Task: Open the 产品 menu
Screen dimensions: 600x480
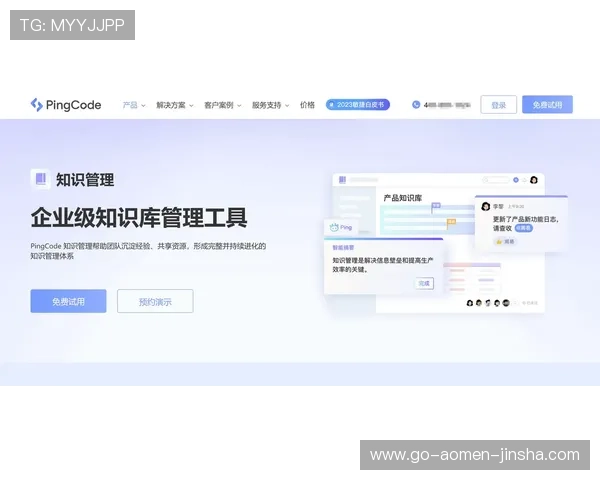Action: pyautogui.click(x=130, y=105)
